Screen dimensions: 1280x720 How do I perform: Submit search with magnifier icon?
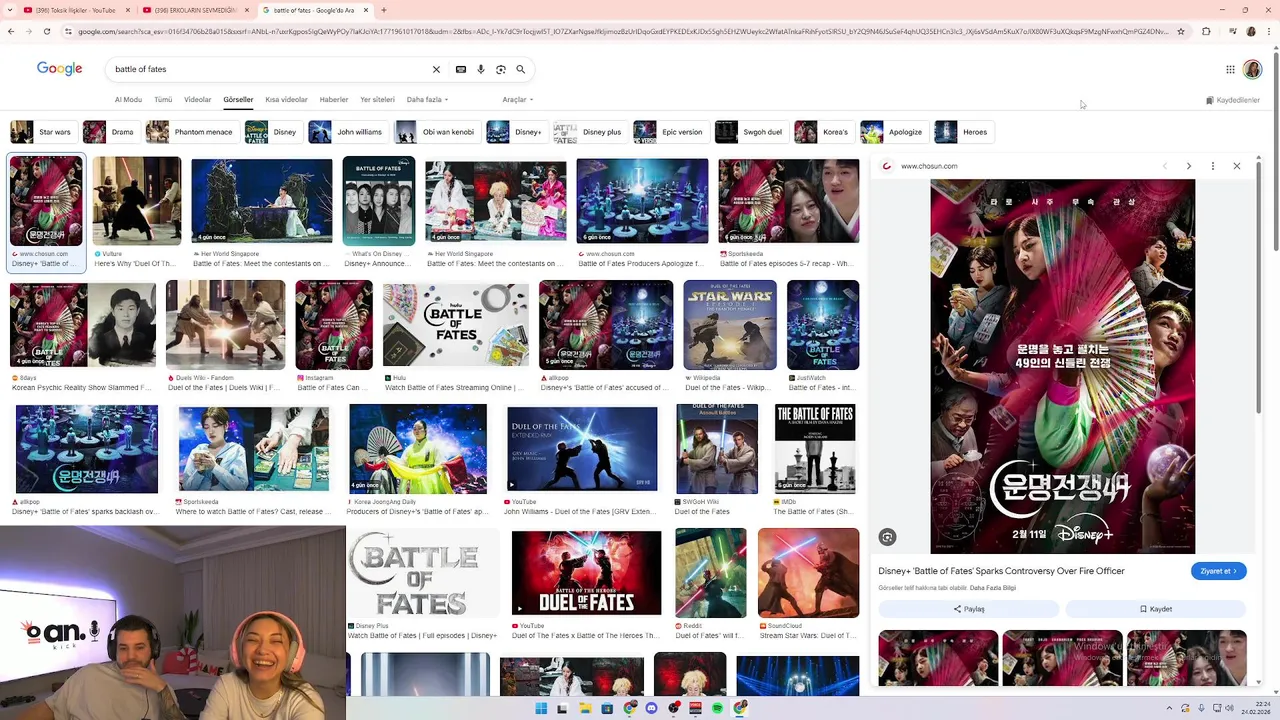point(521,69)
